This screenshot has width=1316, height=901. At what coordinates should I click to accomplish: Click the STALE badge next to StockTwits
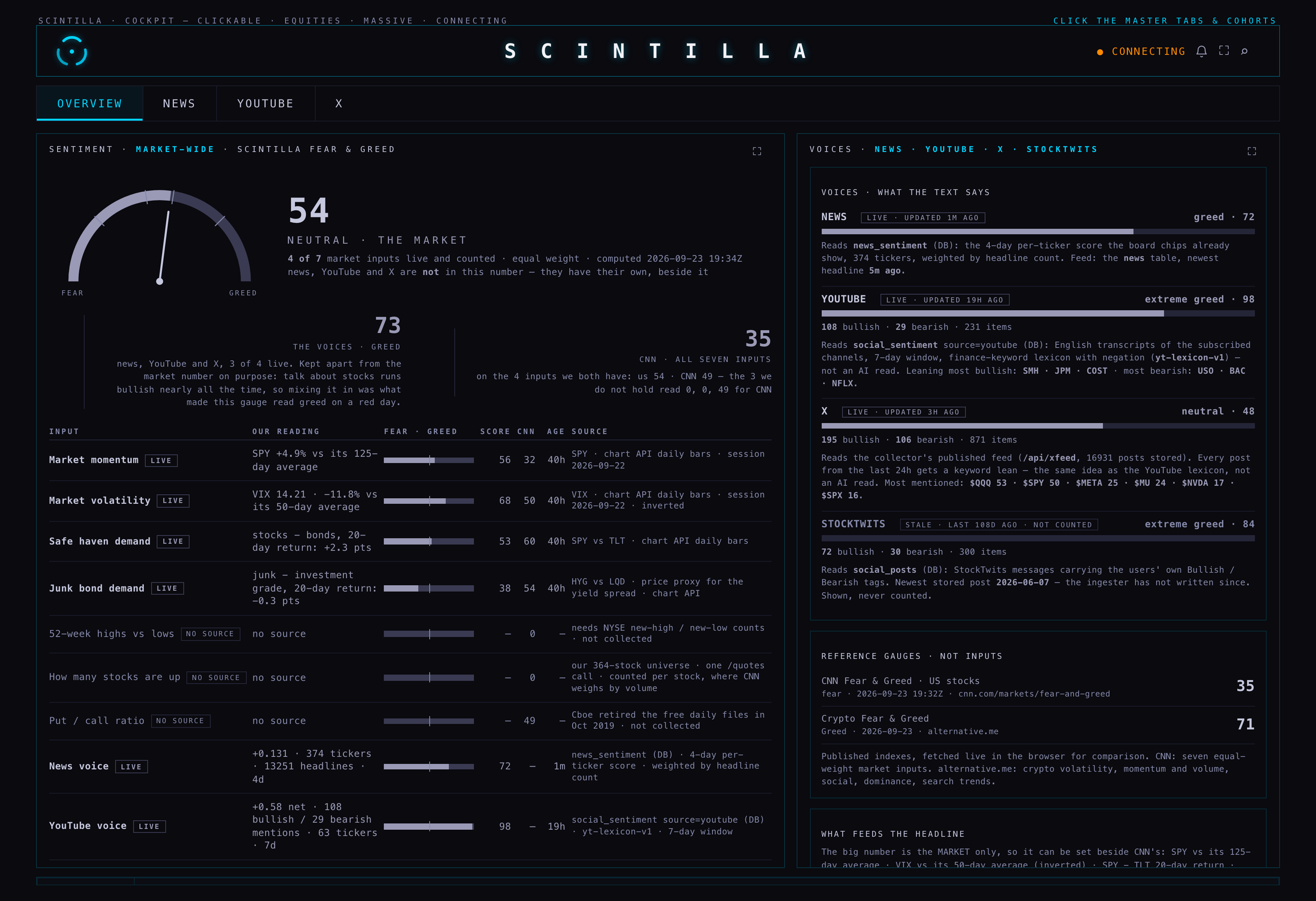998,525
